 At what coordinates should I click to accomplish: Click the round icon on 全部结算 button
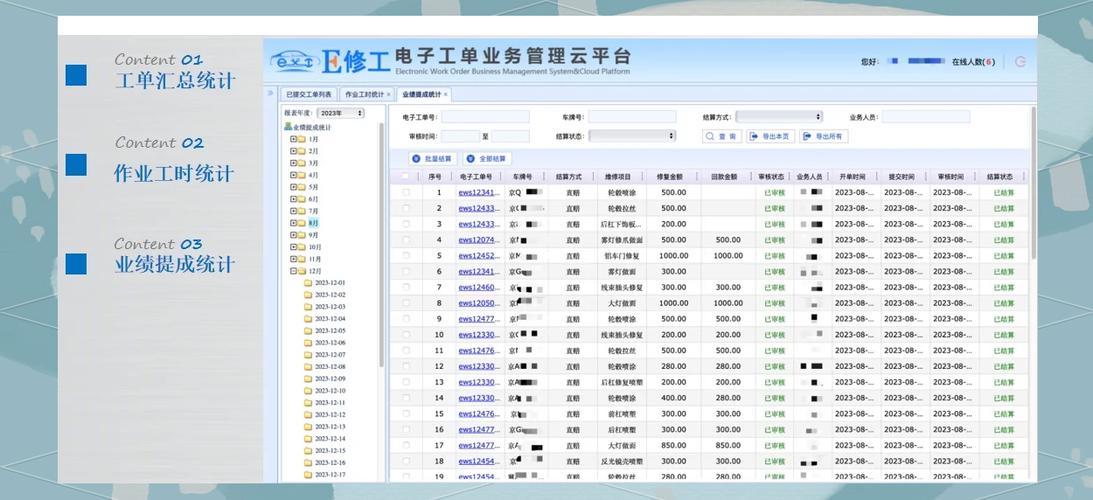click(x=471, y=159)
